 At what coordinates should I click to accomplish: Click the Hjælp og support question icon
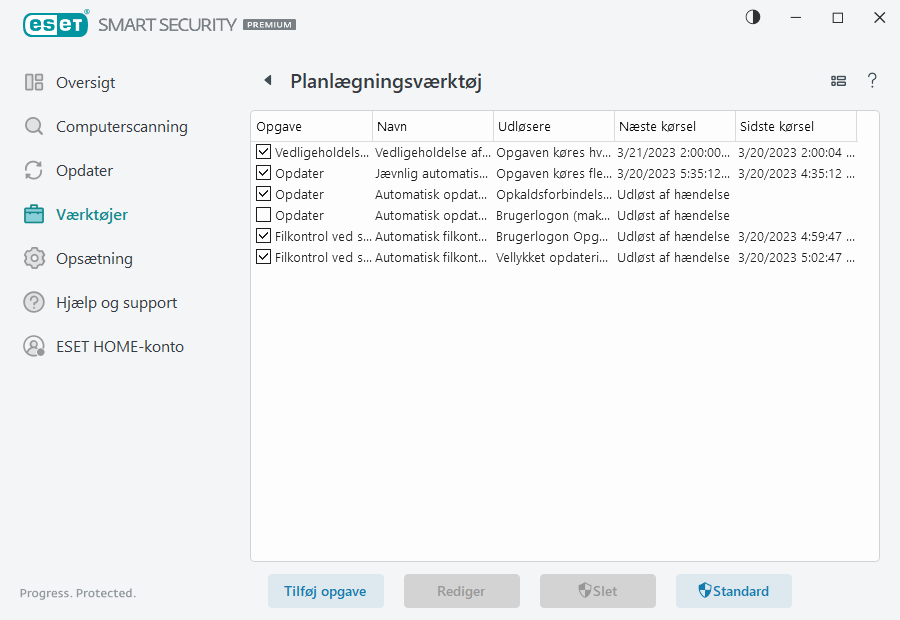pyautogui.click(x=34, y=303)
